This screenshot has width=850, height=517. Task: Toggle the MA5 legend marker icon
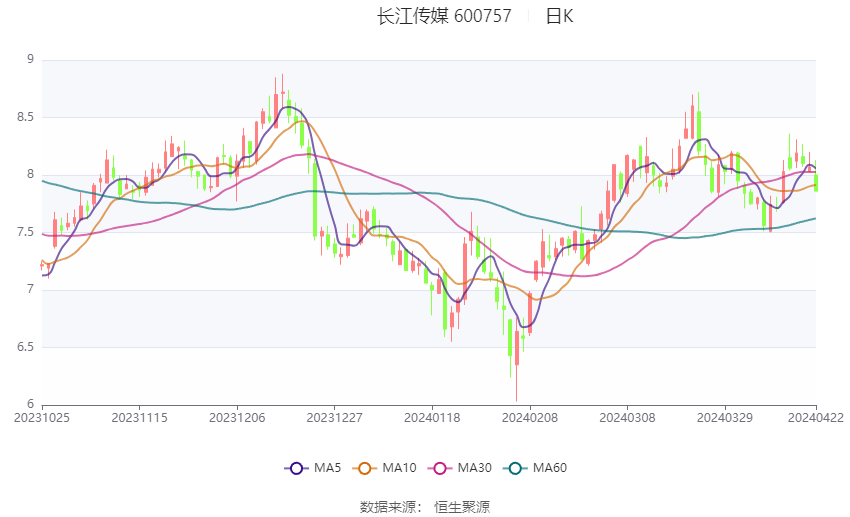tap(296, 467)
